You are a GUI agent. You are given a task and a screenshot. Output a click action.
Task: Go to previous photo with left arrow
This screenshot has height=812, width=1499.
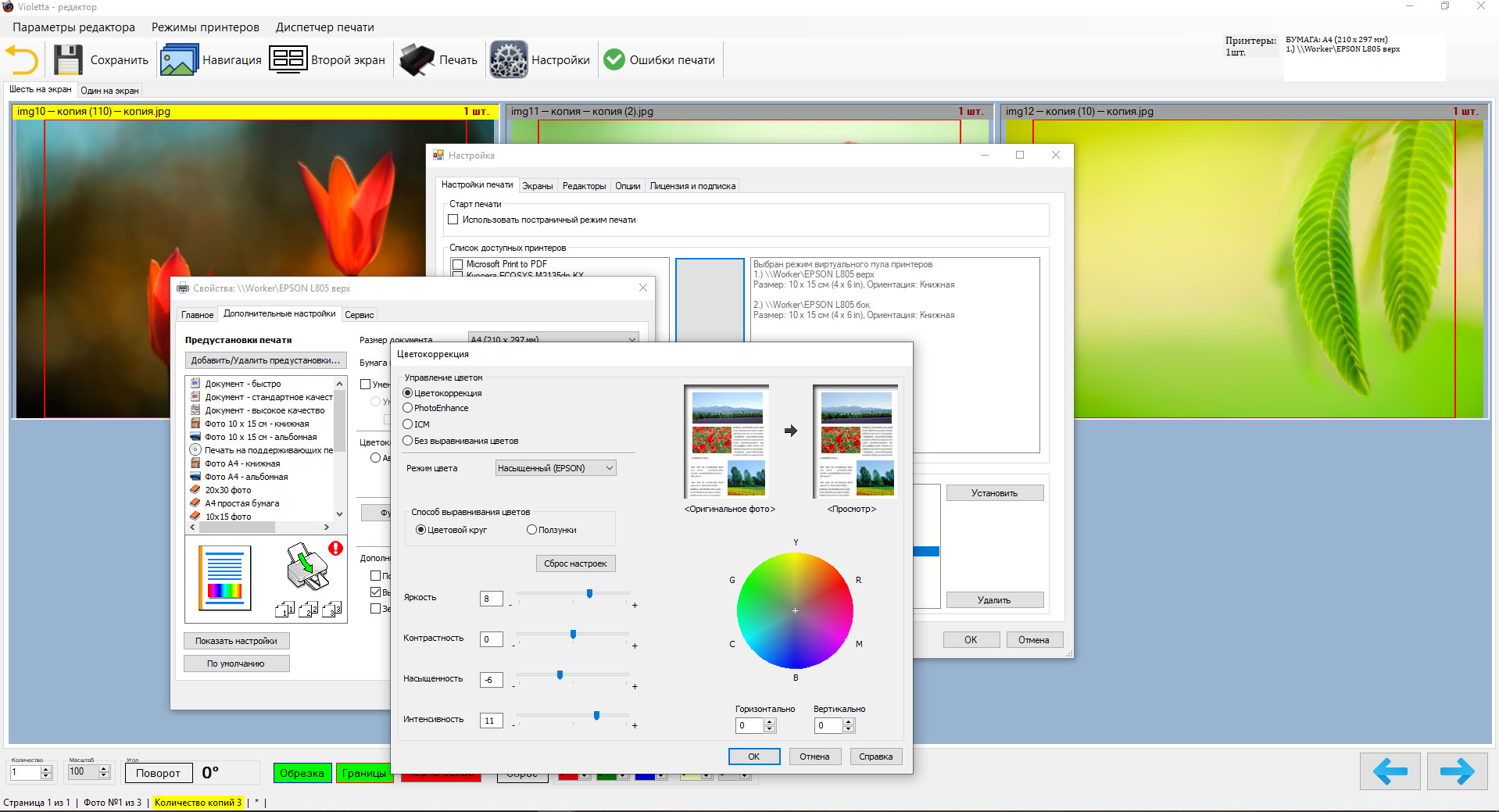(1390, 772)
